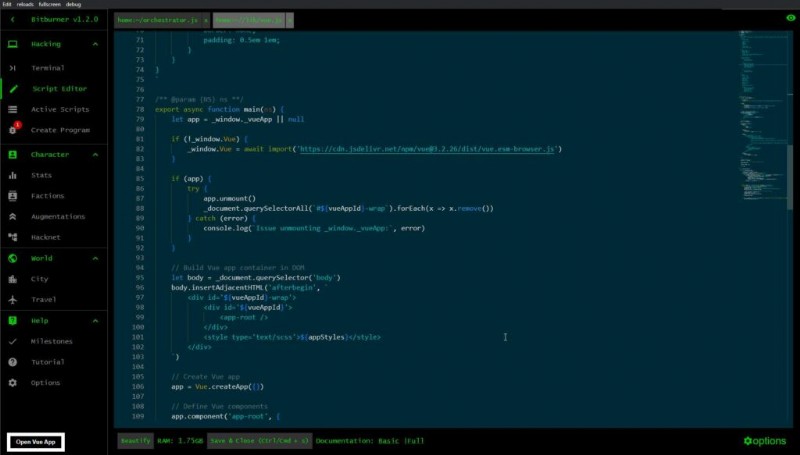Click the Bitburner v1.2.0 title
Viewport: 800px width, 455px height.
coord(64,19)
